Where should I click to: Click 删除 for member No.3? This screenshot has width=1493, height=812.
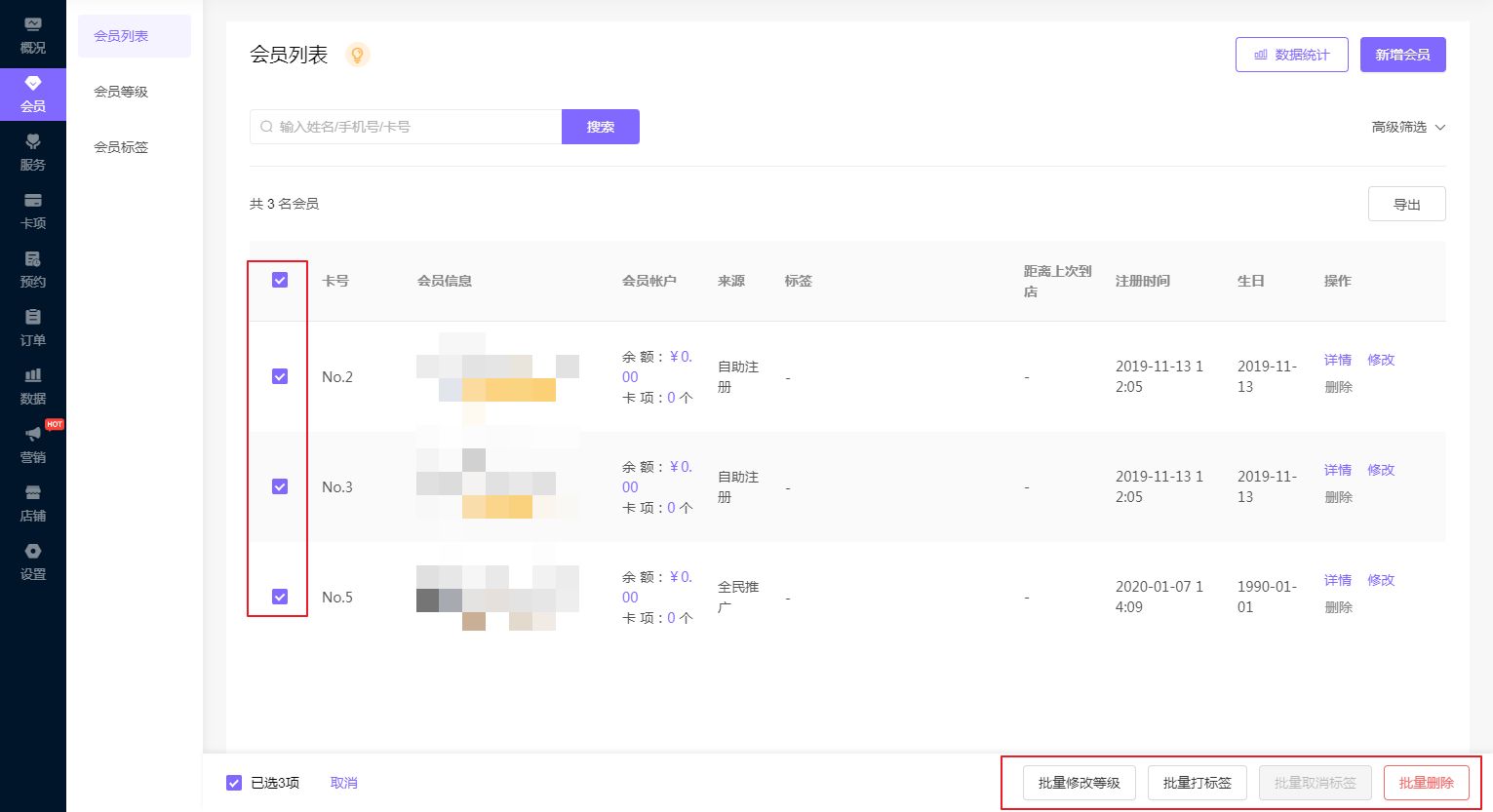pyautogui.click(x=1338, y=497)
